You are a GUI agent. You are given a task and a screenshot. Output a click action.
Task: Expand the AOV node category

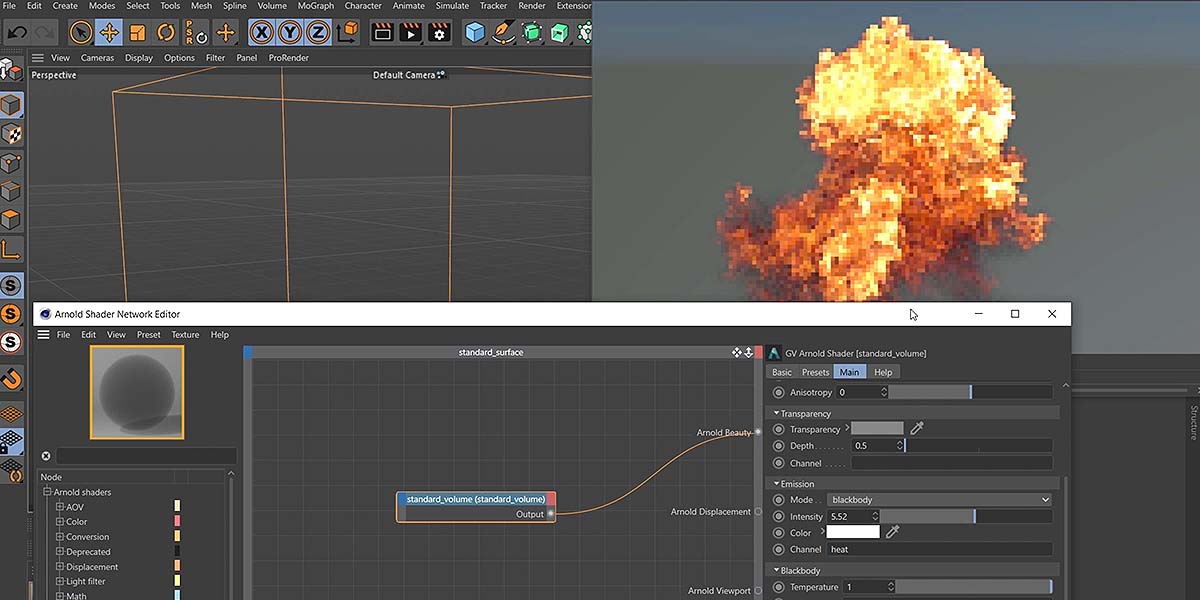tap(60, 507)
